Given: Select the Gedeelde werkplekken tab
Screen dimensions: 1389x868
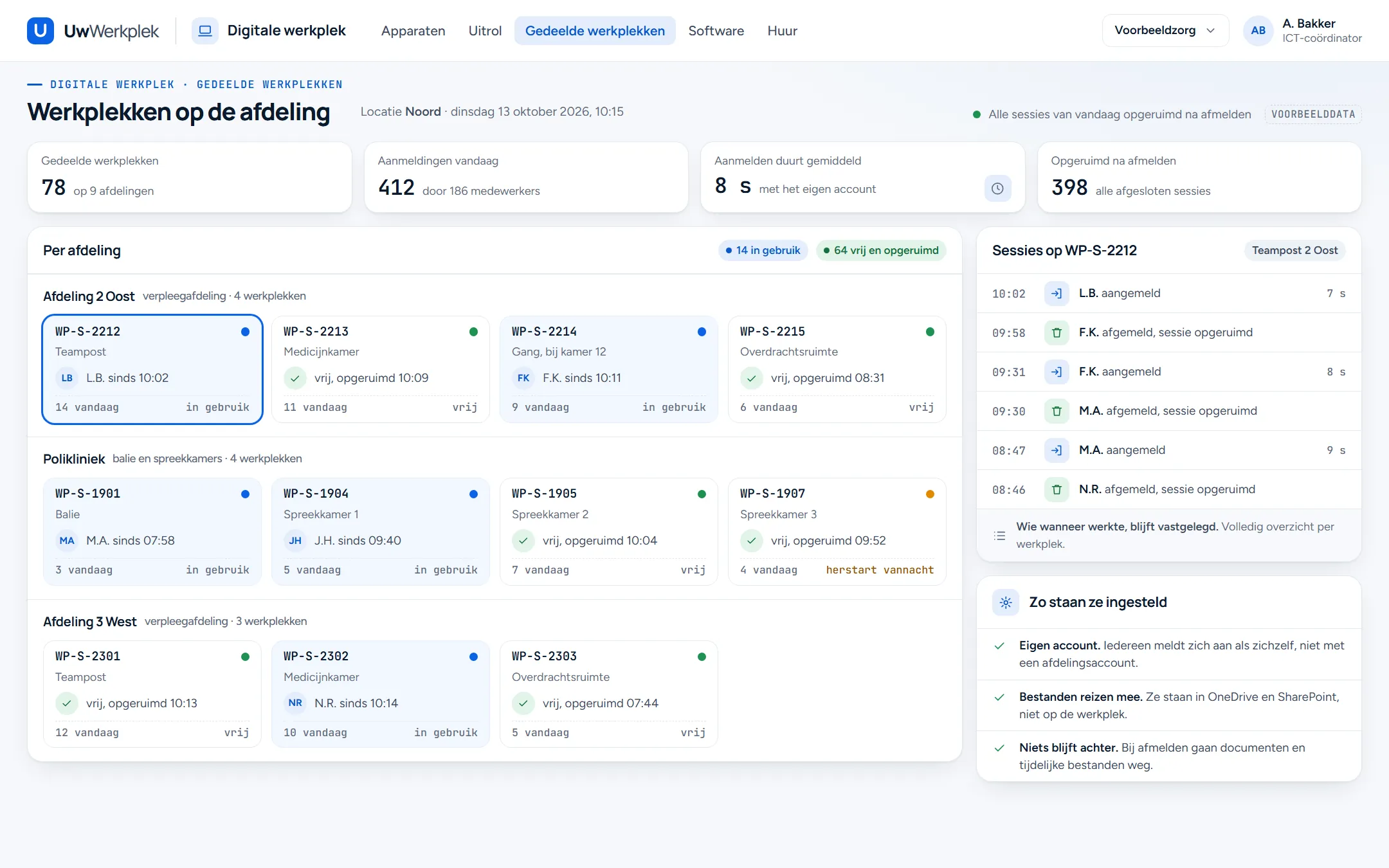Looking at the screenshot, I should [x=595, y=31].
